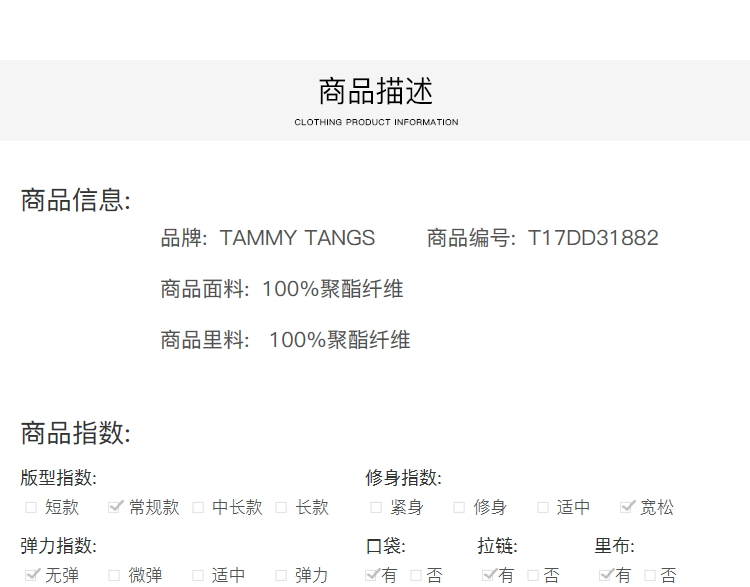Check the 紧身 fit checkbox

tap(376, 507)
